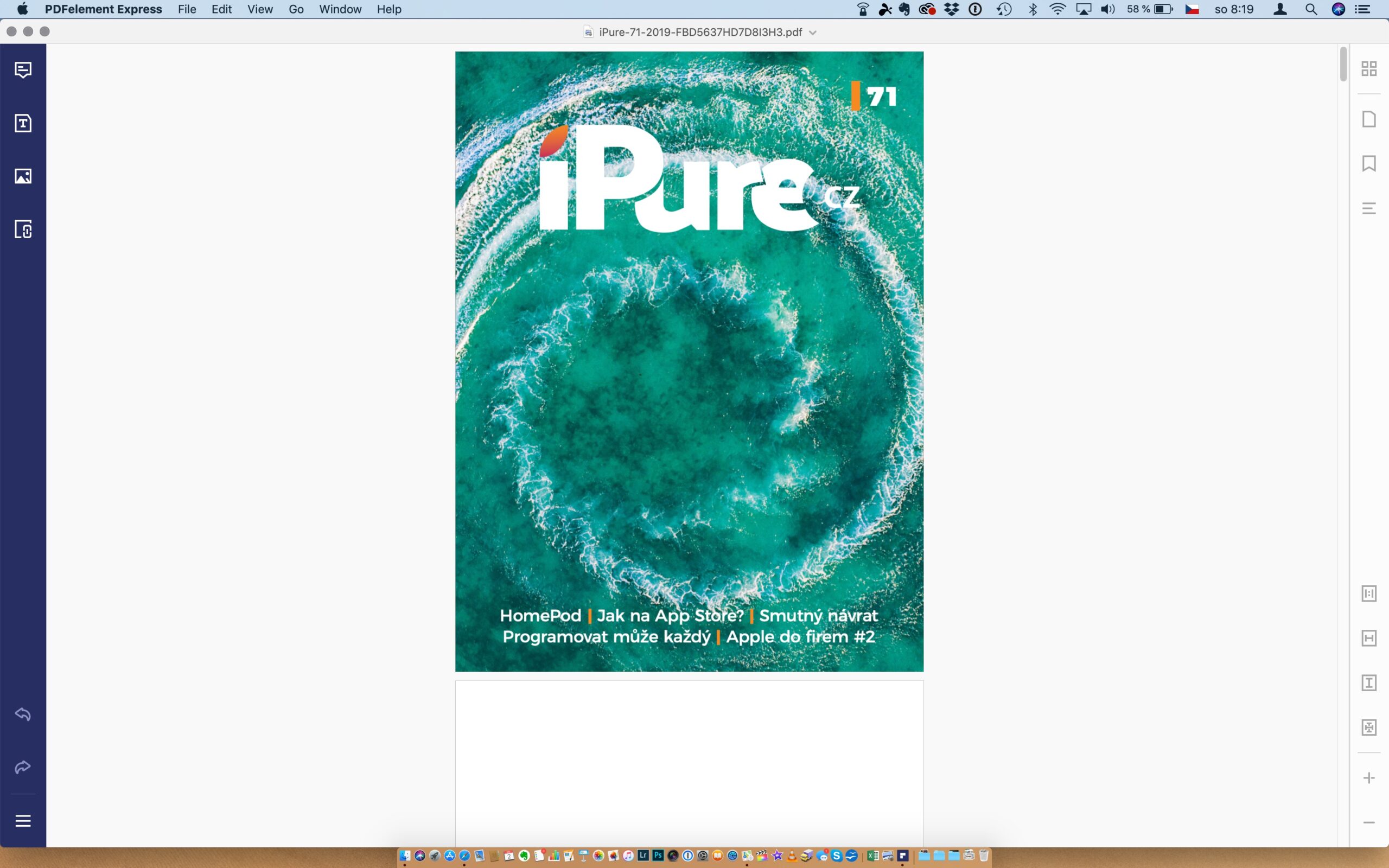Open the File menu
This screenshot has width=1389, height=868.
point(187,9)
